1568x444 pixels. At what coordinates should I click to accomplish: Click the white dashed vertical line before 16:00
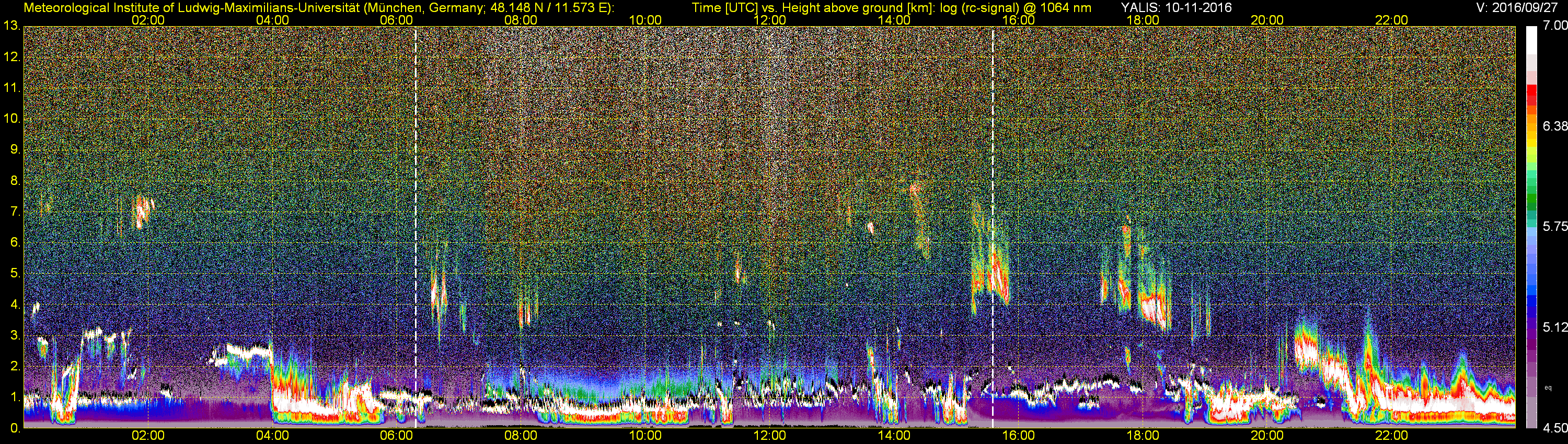tap(993, 227)
